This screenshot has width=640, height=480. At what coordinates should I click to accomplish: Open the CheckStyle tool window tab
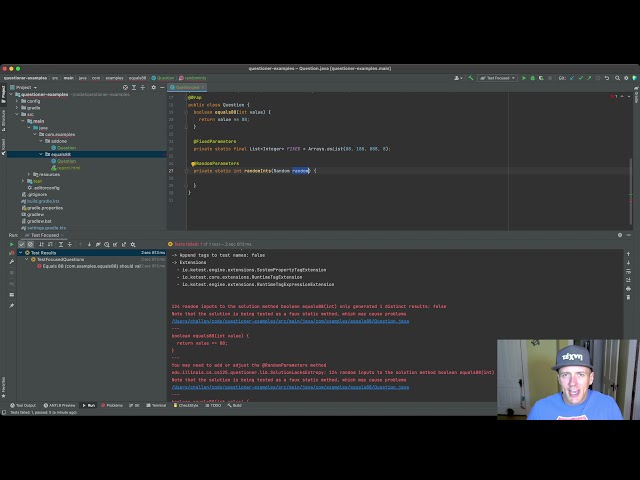coord(186,405)
